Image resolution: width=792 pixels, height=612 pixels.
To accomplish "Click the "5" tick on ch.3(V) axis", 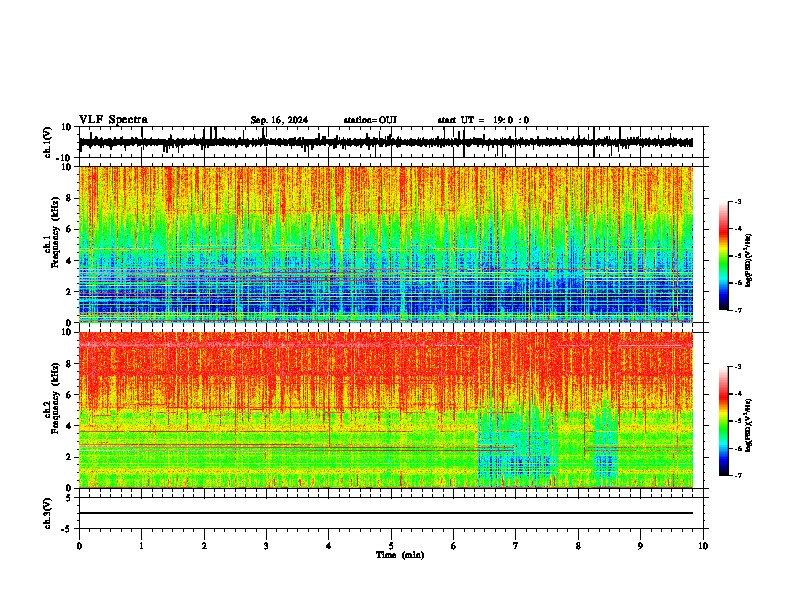I will coord(69,498).
